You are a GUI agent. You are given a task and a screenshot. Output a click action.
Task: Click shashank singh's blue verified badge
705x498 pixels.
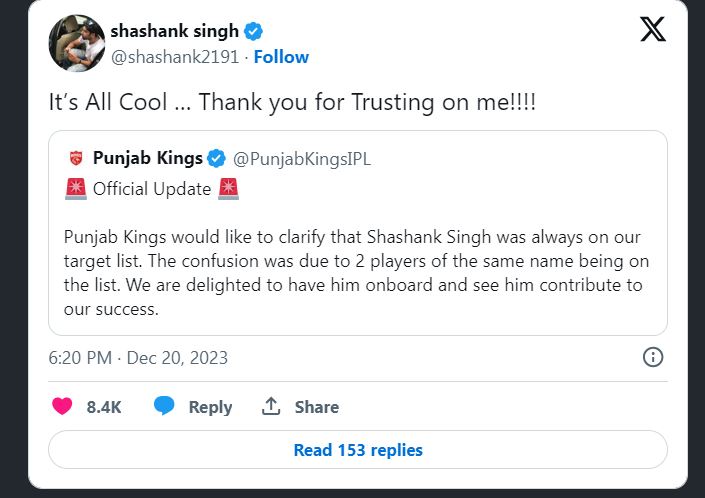pos(254,31)
